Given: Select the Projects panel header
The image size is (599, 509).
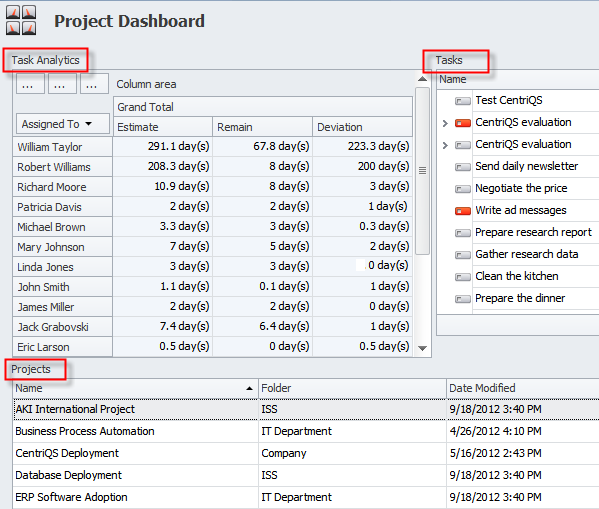Looking at the screenshot, I should (x=31, y=369).
